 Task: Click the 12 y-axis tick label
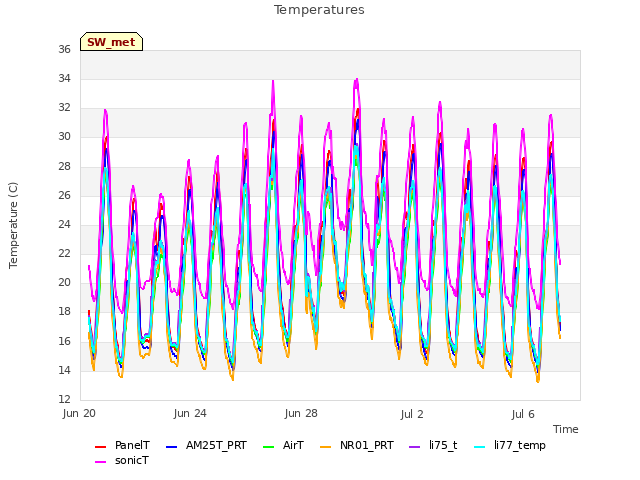pyautogui.click(x=64, y=399)
